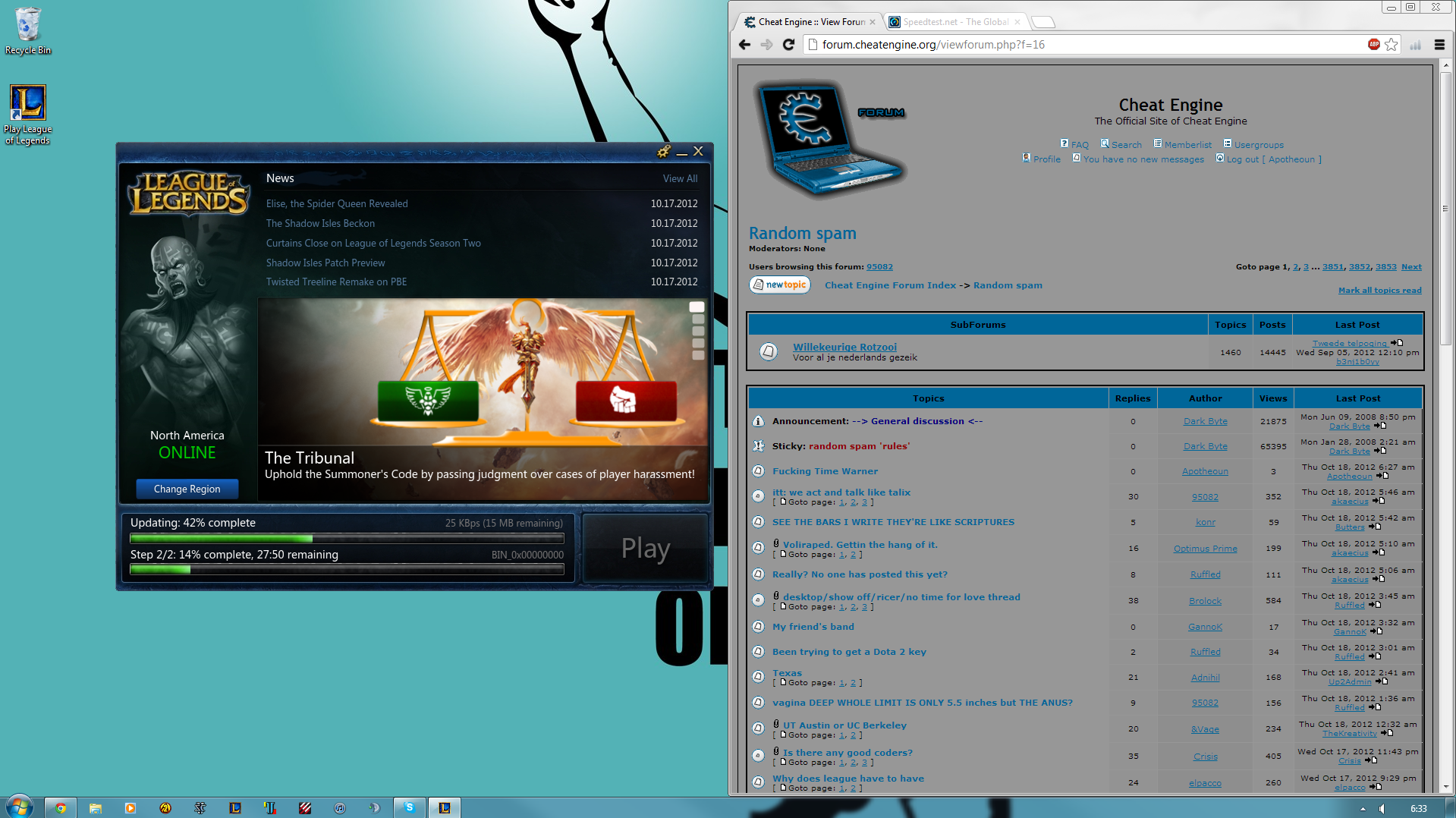Screen dimensions: 1456x818
Task: Click the Updating 42% complete progress bar
Action: pyautogui.click(x=347, y=538)
